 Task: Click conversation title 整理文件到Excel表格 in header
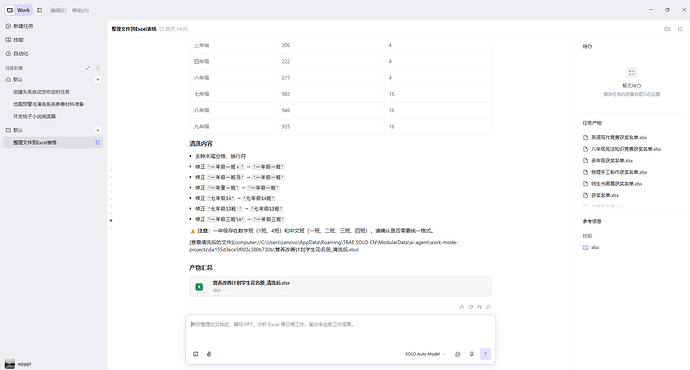pyautogui.click(x=134, y=29)
